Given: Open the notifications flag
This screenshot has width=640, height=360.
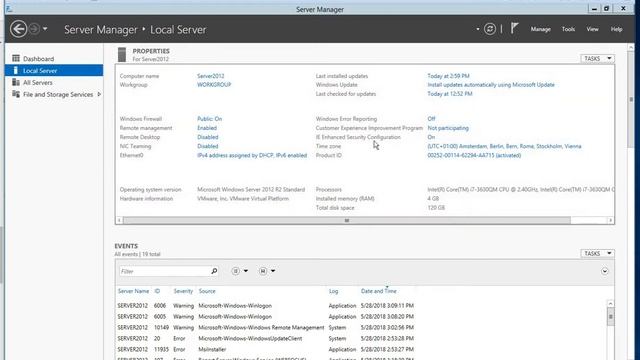Looking at the screenshot, I should [x=514, y=29].
